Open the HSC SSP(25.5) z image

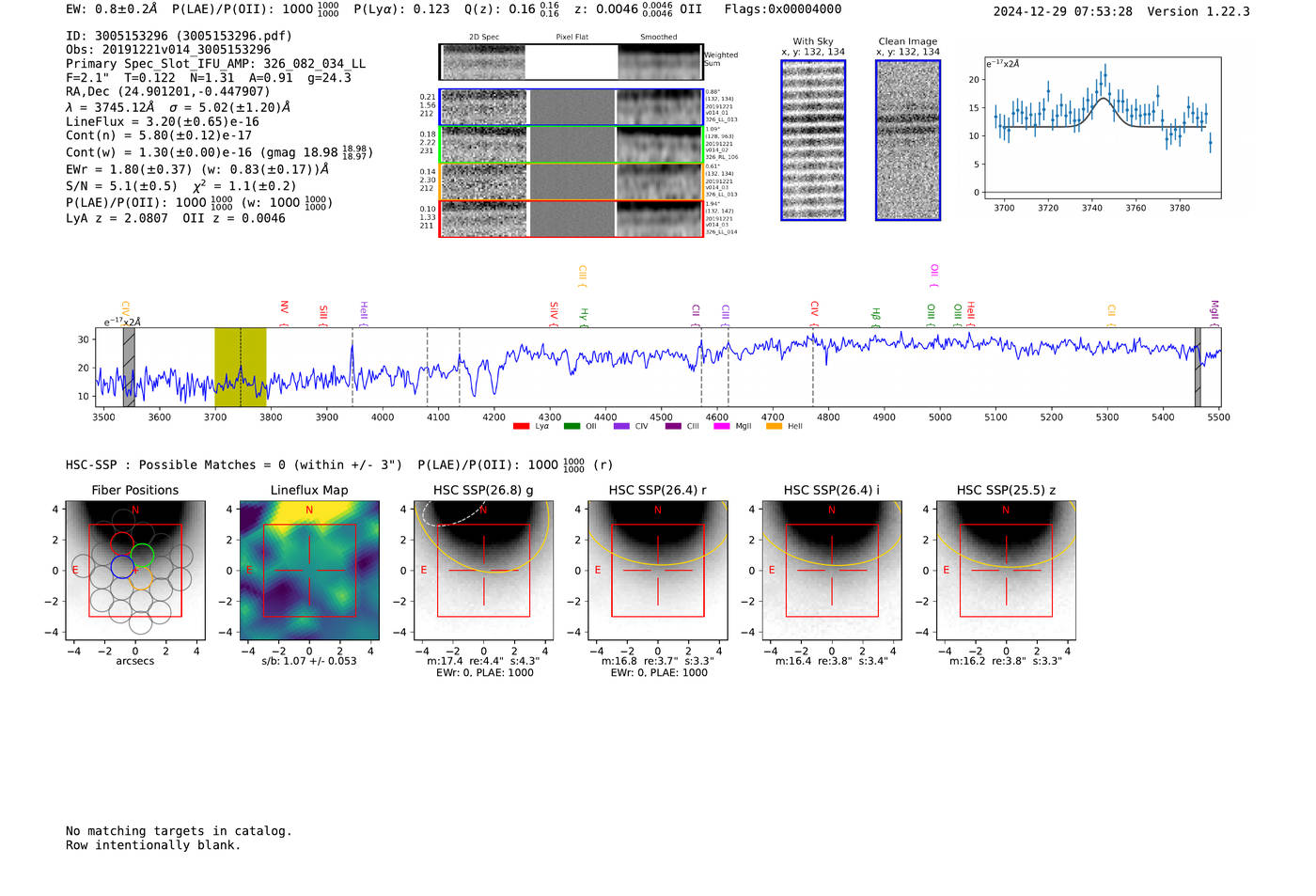coord(1006,571)
